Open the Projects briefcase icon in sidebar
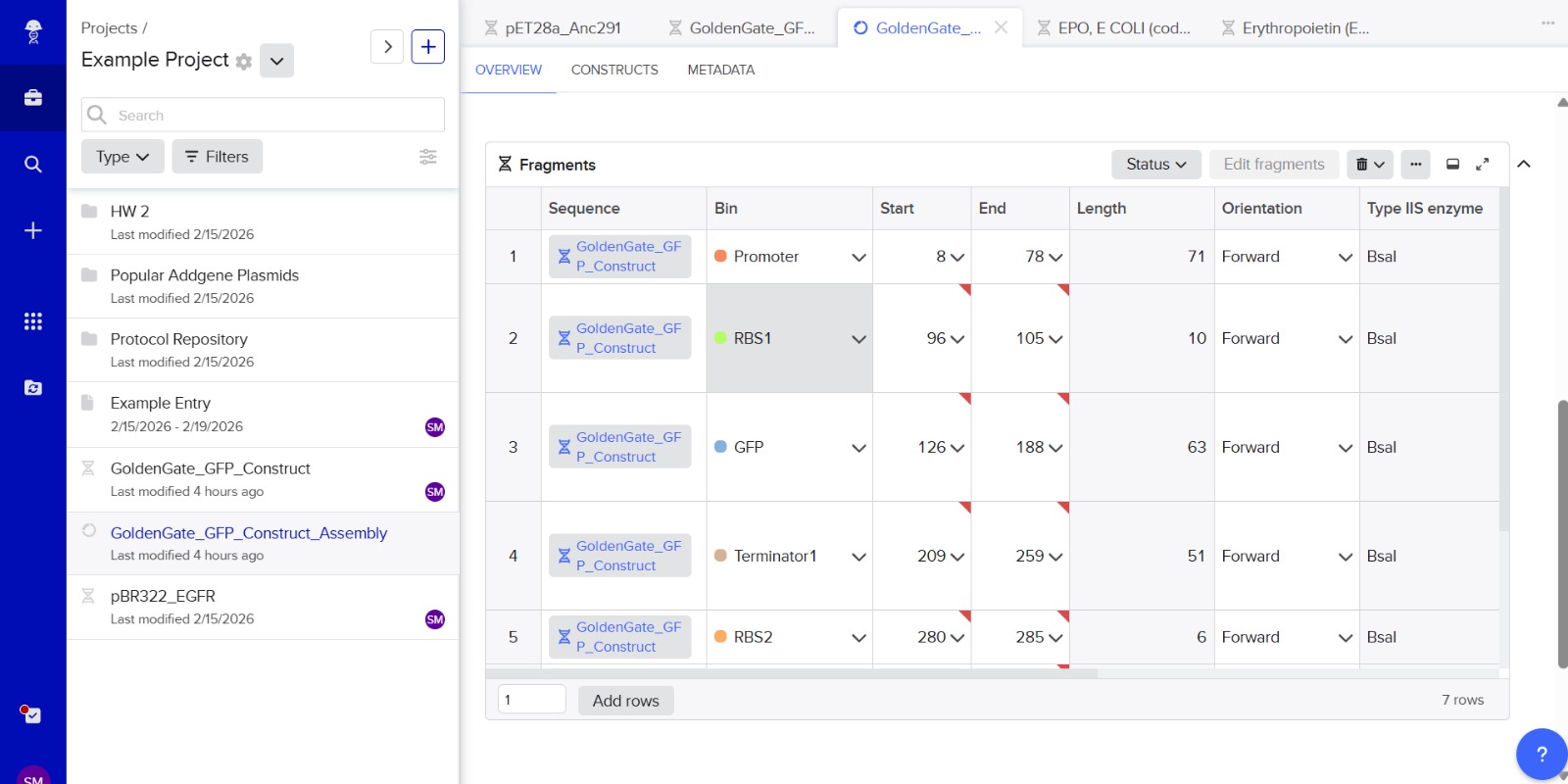1568x784 pixels. [x=32, y=98]
